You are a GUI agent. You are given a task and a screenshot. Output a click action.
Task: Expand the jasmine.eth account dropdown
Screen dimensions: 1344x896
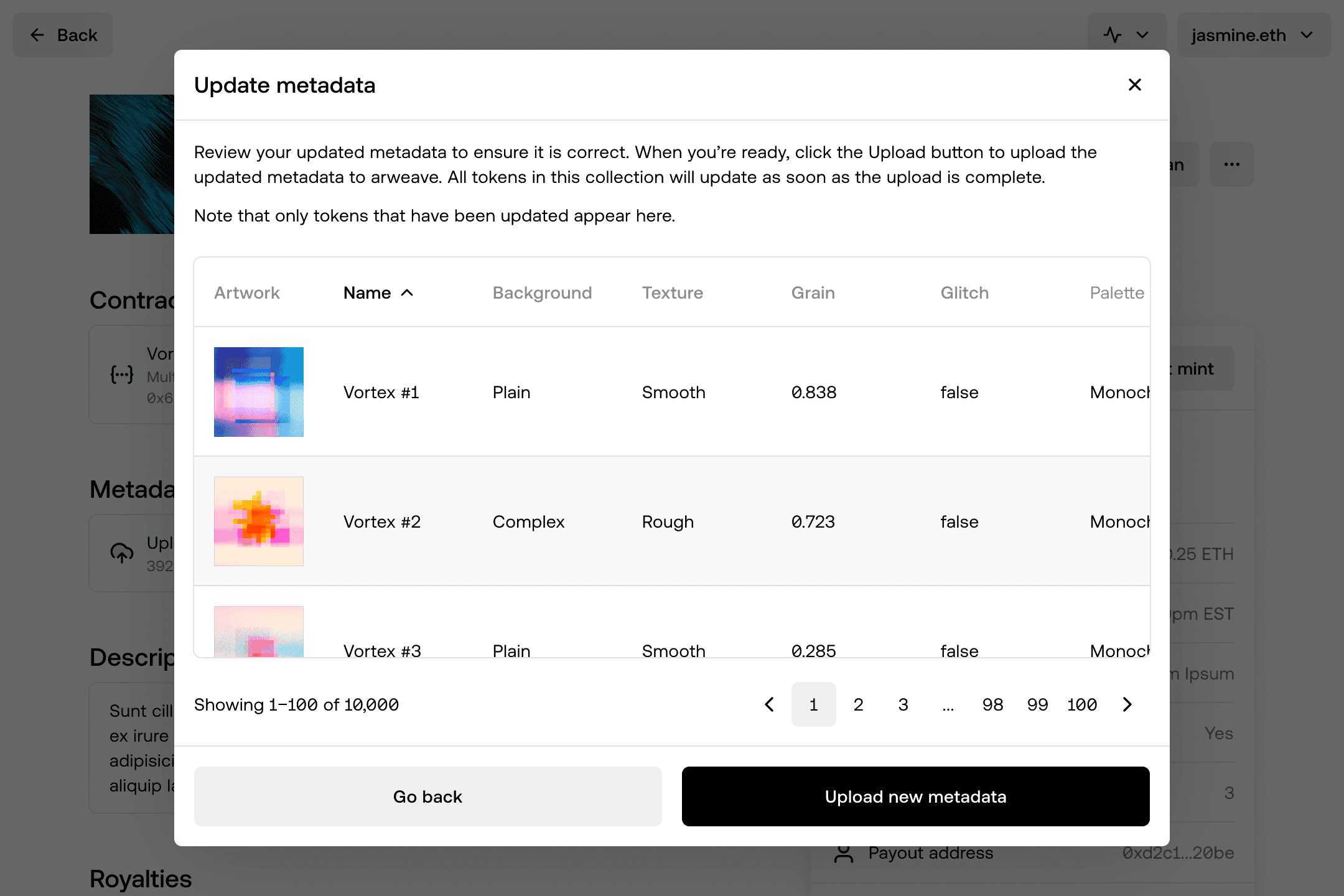coord(1253,35)
